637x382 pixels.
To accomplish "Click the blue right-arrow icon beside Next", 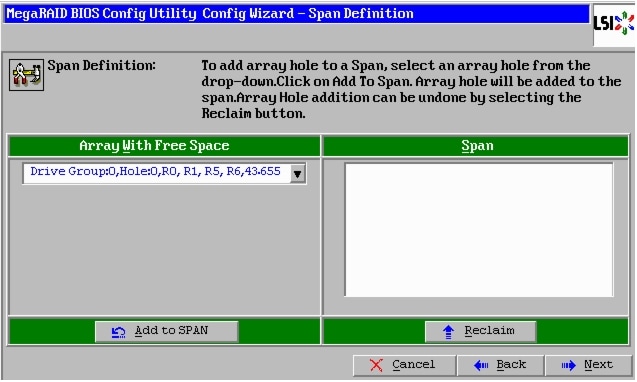I will click(568, 365).
